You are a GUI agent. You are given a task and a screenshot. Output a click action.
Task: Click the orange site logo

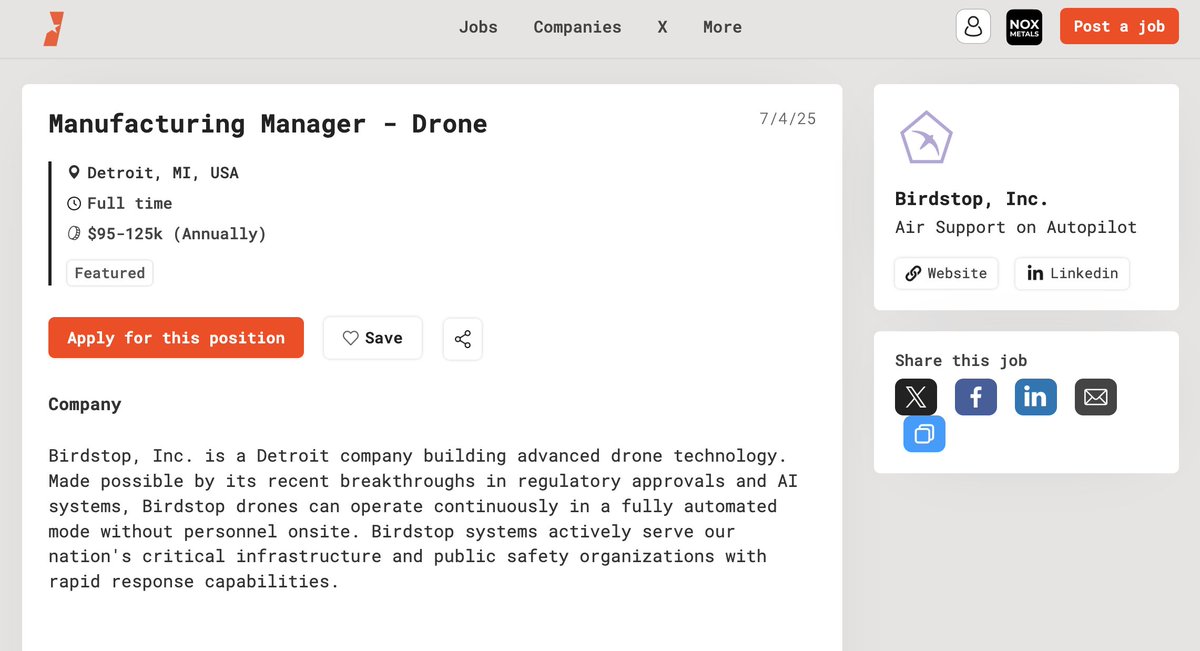54,28
